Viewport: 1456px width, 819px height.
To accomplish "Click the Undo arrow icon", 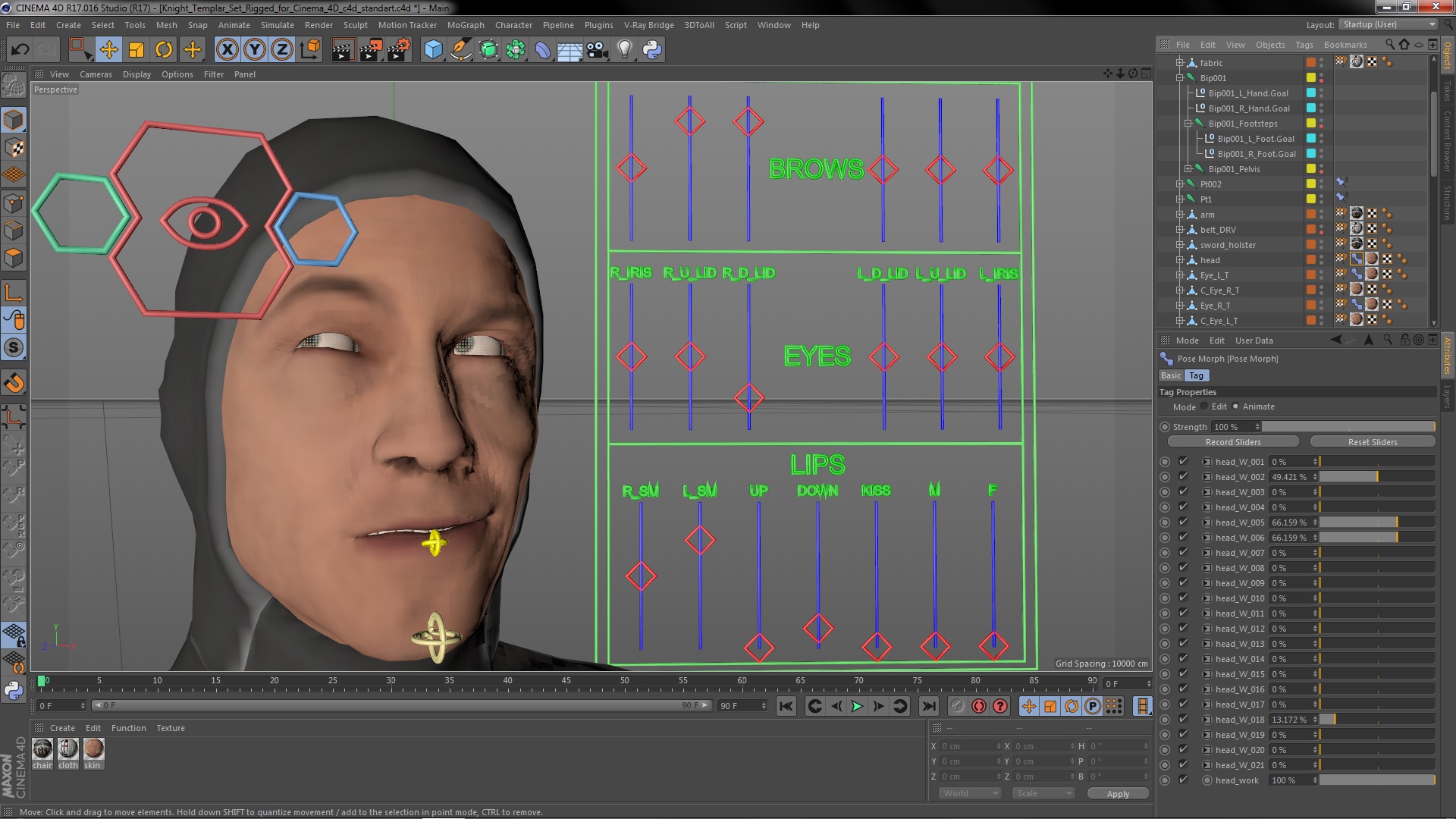I will click(20, 50).
